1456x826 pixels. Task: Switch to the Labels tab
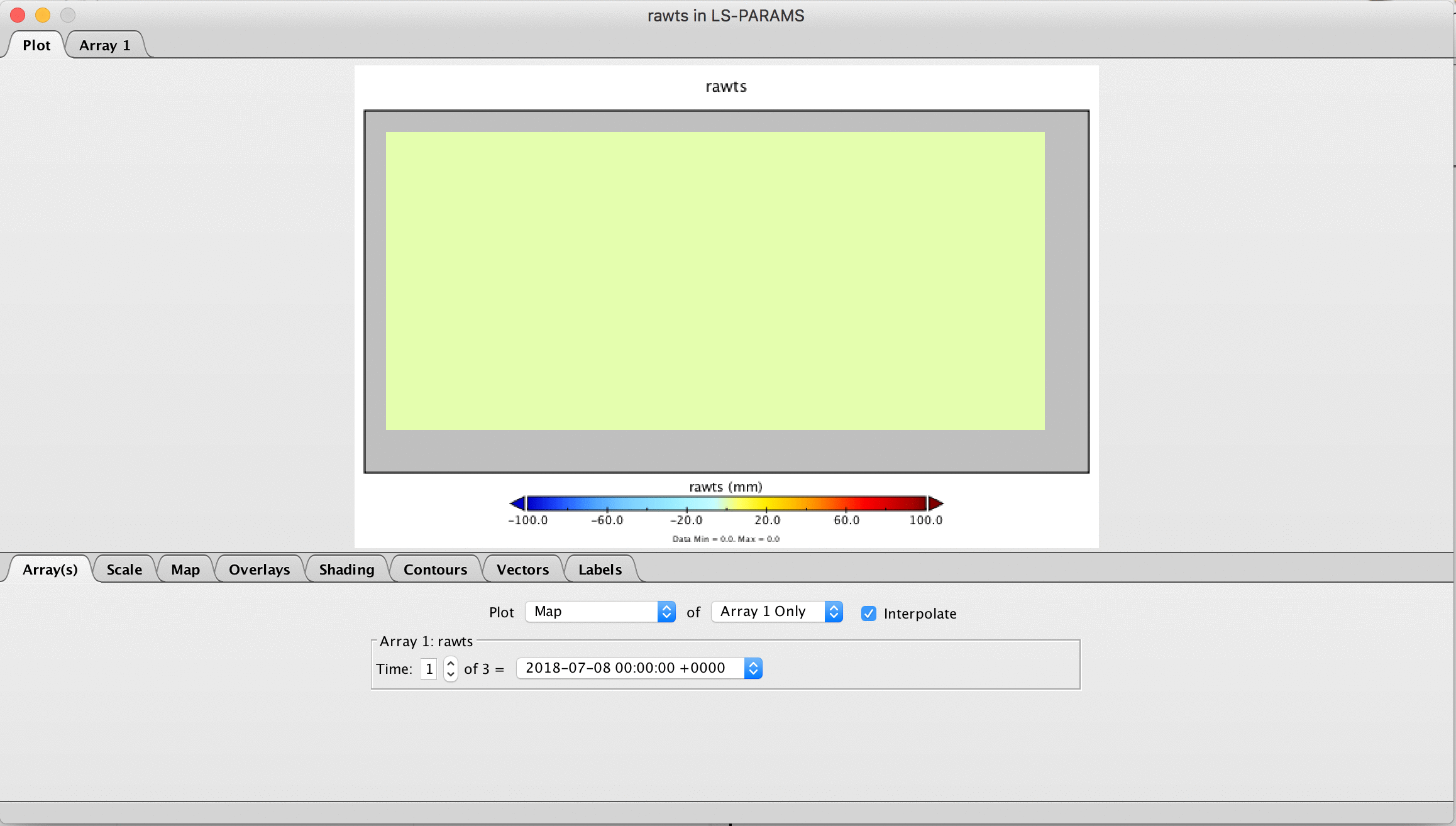point(599,569)
